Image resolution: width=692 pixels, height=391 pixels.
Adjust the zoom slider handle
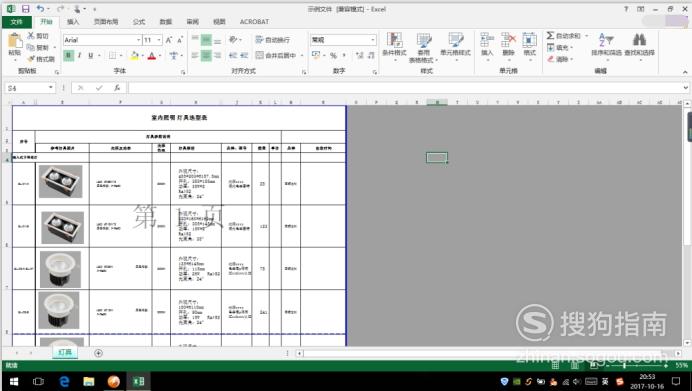[x=624, y=365]
